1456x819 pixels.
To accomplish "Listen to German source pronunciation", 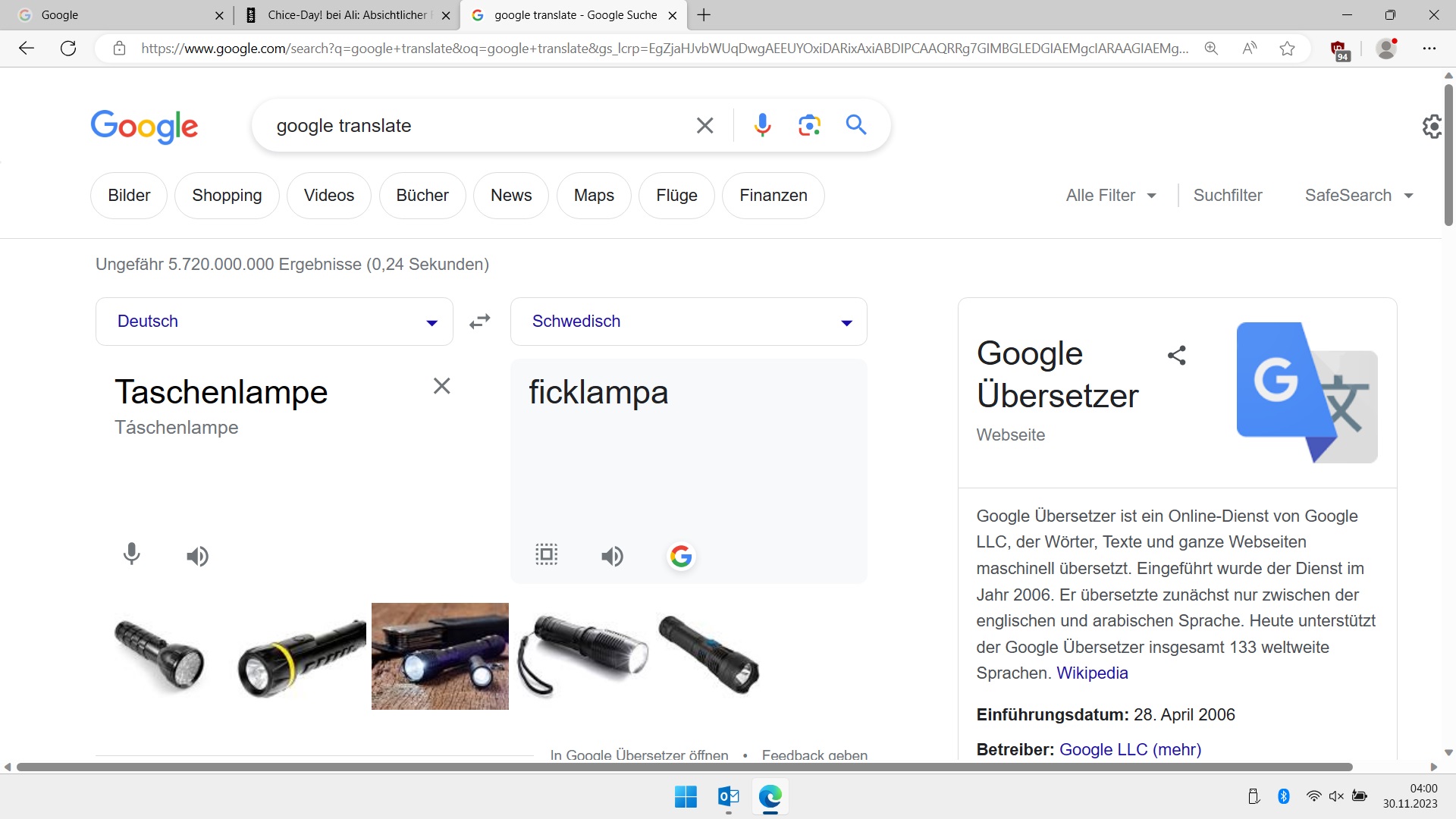I will (x=197, y=557).
